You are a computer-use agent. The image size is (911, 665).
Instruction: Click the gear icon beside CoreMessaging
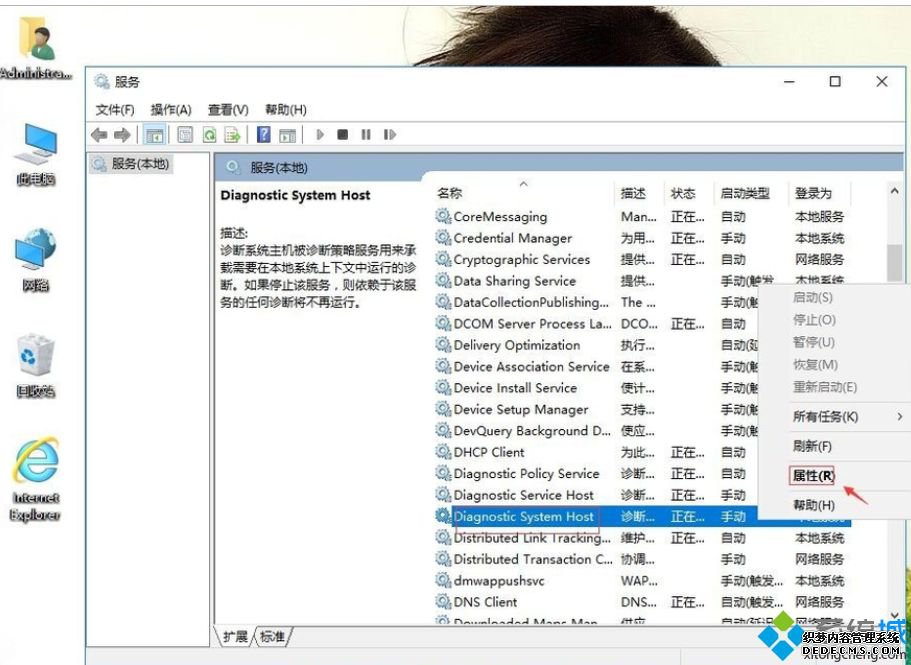443,217
